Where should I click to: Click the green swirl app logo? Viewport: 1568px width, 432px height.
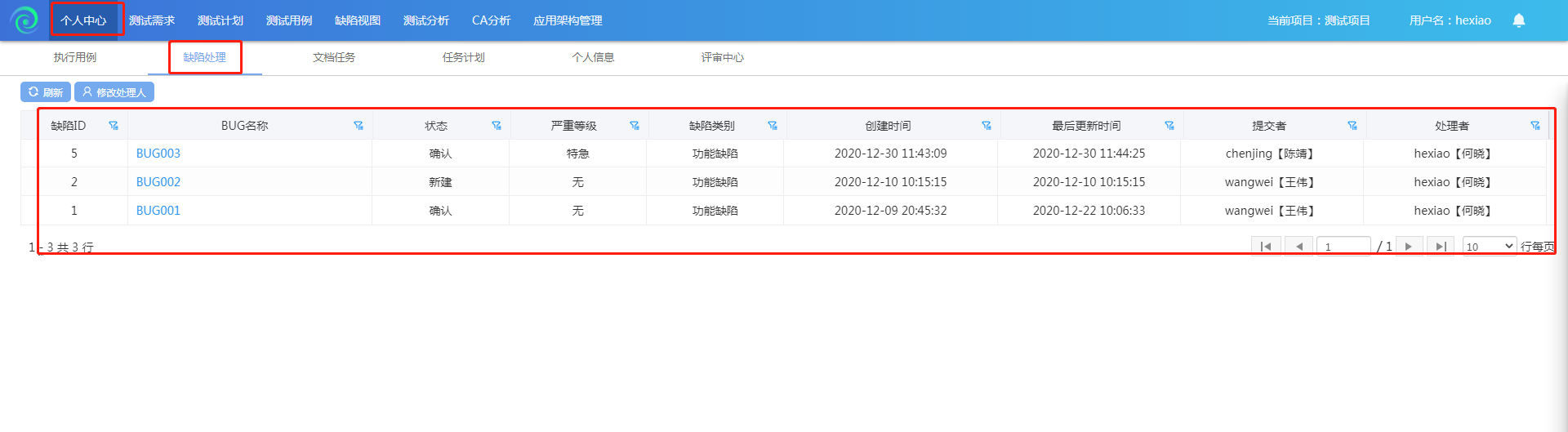click(24, 20)
